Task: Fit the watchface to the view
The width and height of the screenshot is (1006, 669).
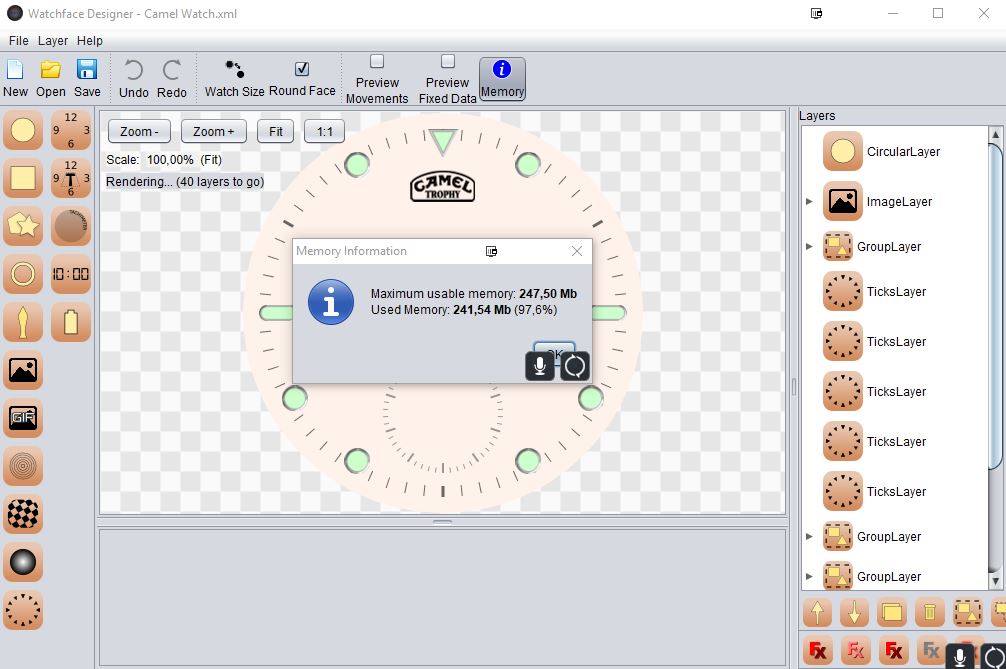Action: 275,131
